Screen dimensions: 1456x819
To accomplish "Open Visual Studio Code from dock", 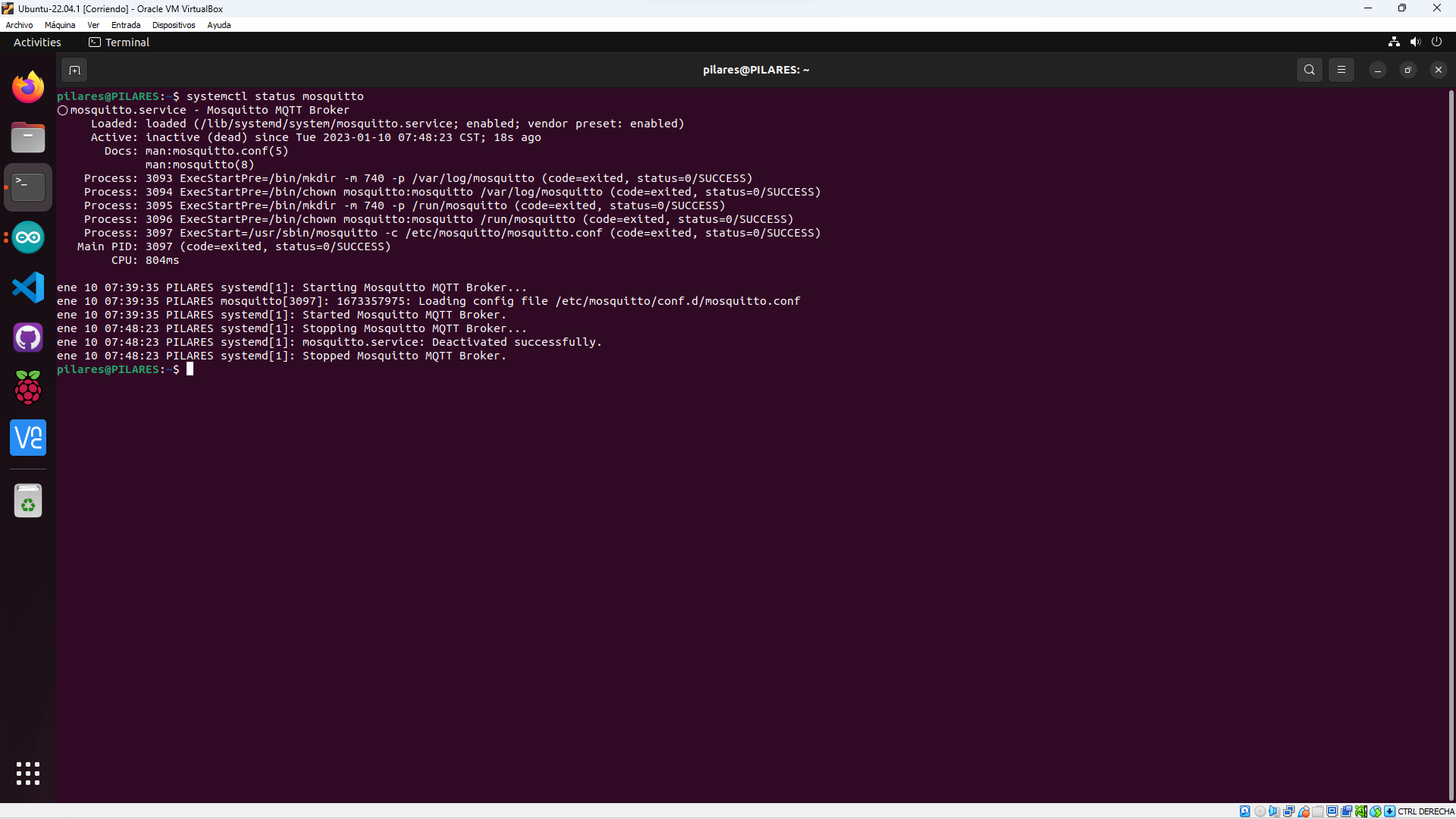I will click(x=28, y=287).
